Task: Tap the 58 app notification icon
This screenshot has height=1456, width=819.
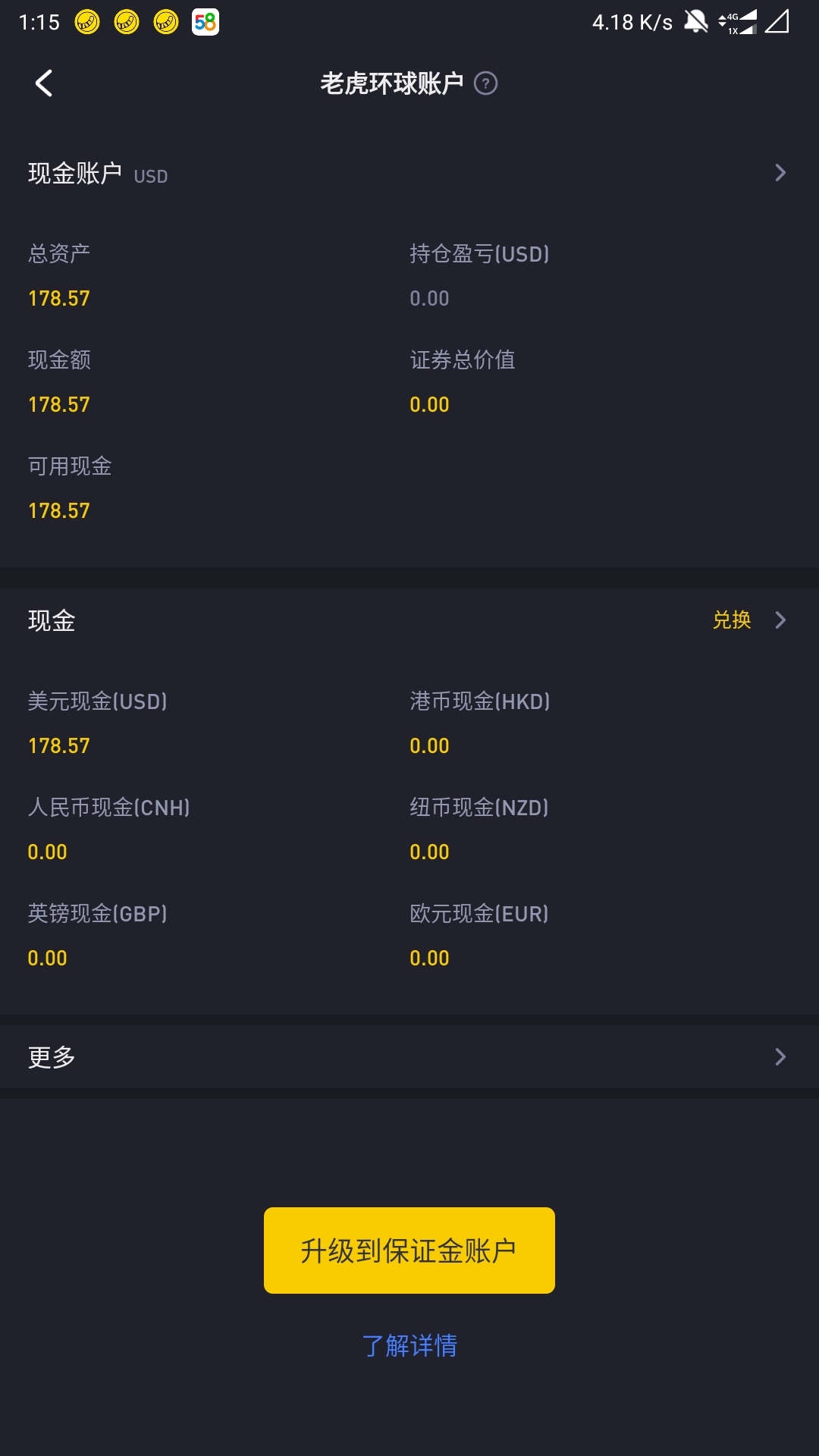Action: pos(206,22)
